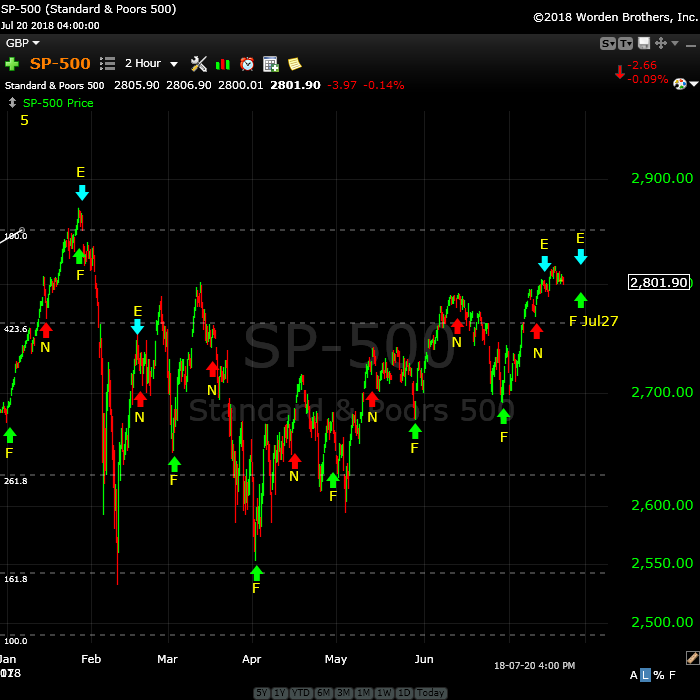The image size is (700, 700).
Task: Zoom chart to 1D range
Action: (404, 692)
